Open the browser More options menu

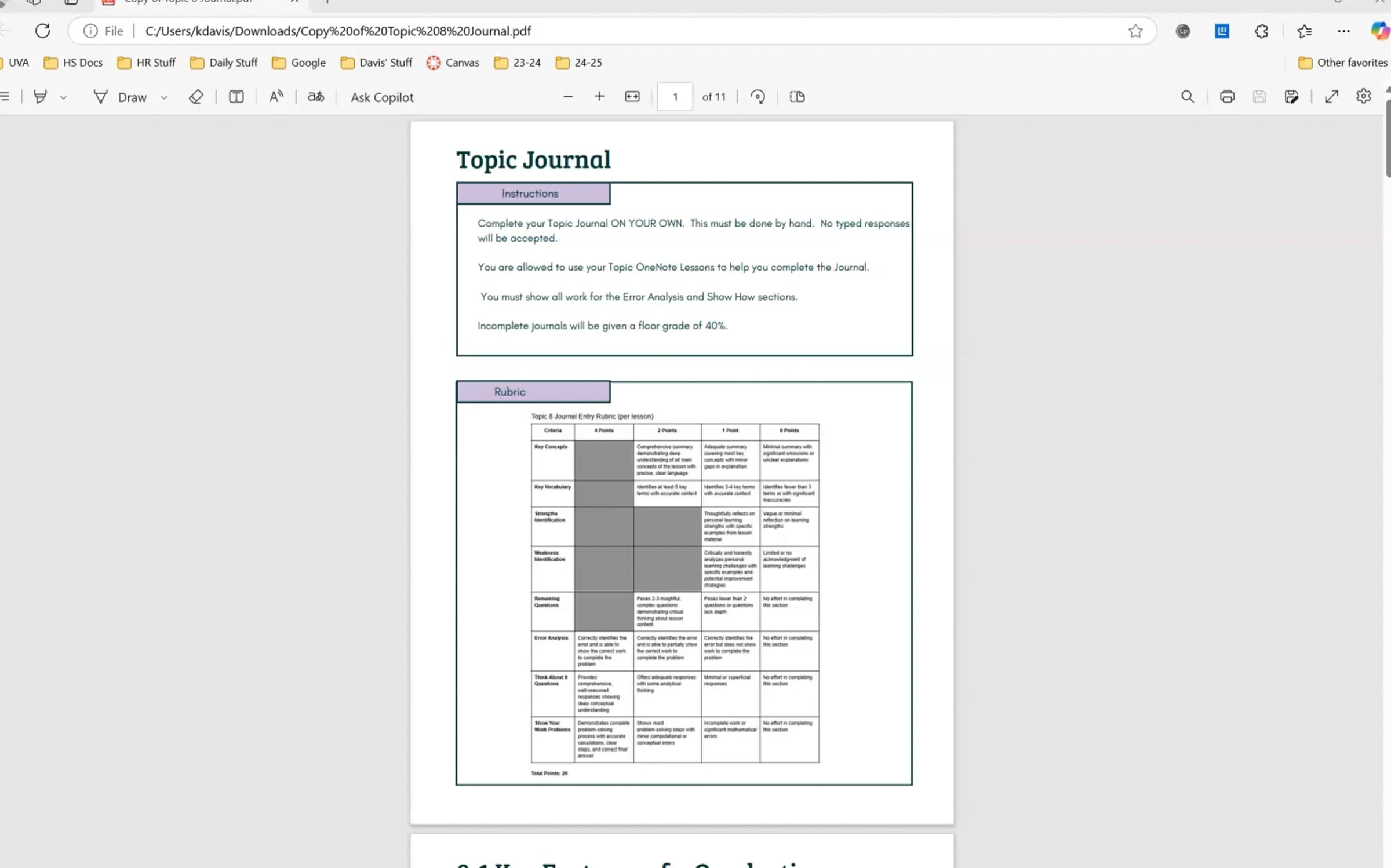pos(1345,31)
